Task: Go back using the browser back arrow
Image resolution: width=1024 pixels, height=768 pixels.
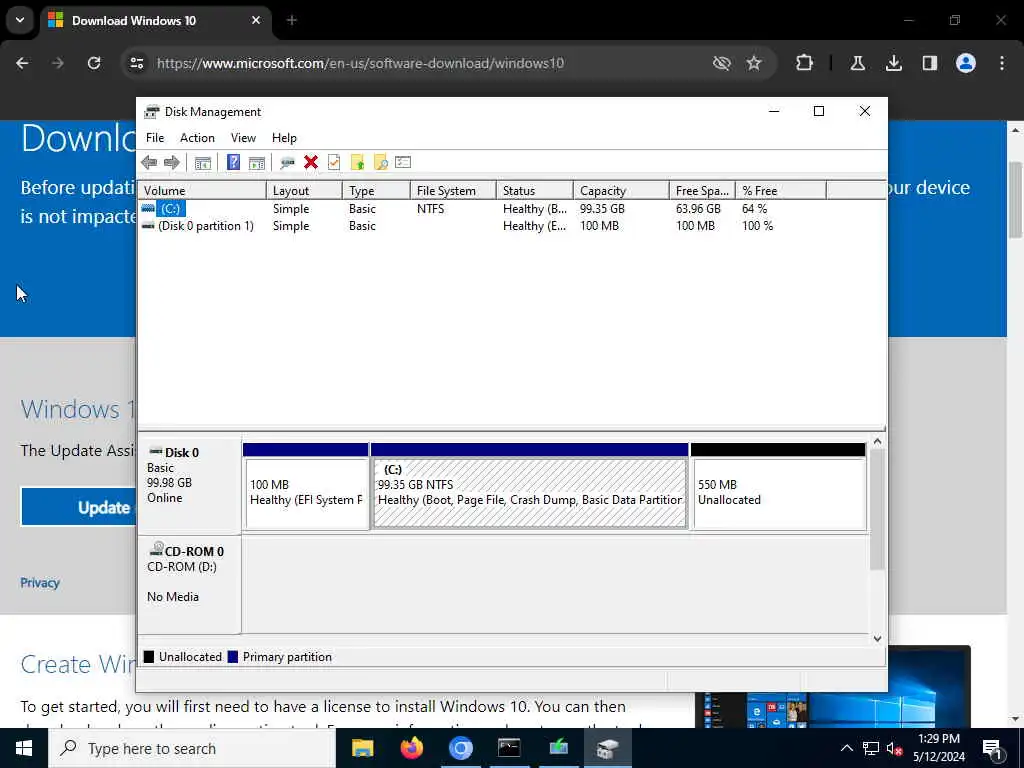Action: (x=22, y=63)
